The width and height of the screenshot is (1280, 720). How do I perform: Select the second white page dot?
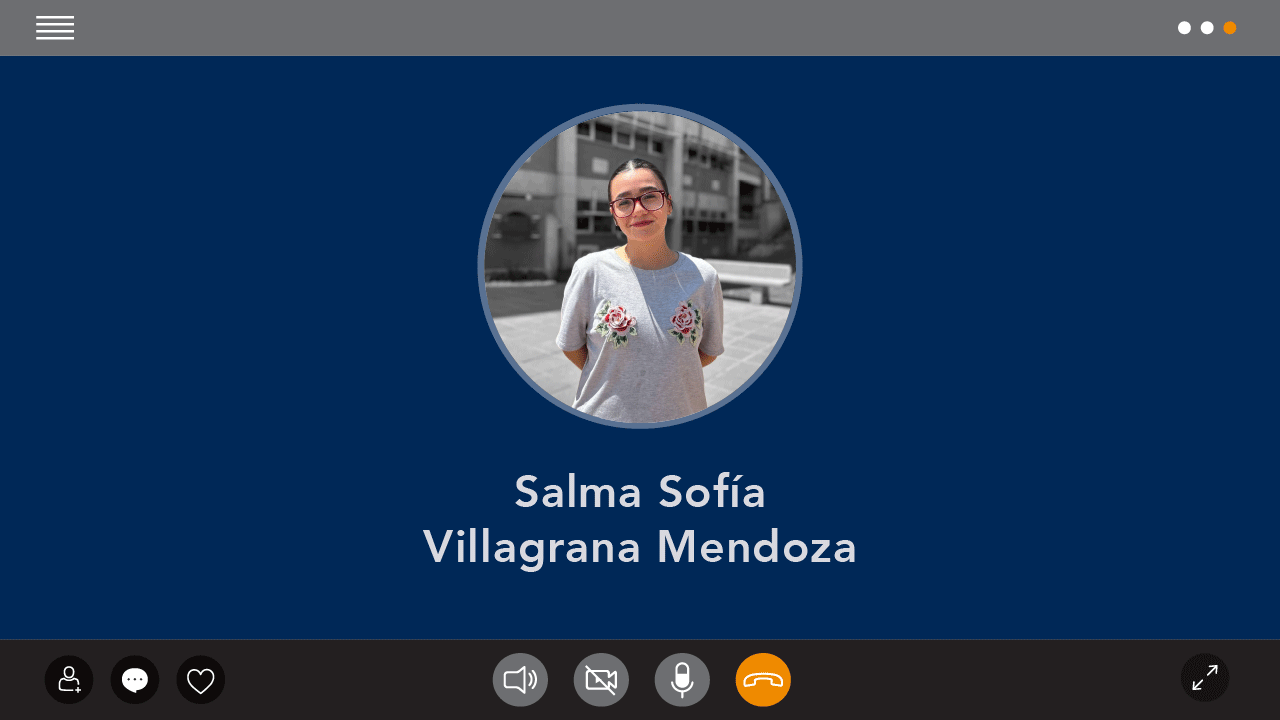click(x=1207, y=28)
